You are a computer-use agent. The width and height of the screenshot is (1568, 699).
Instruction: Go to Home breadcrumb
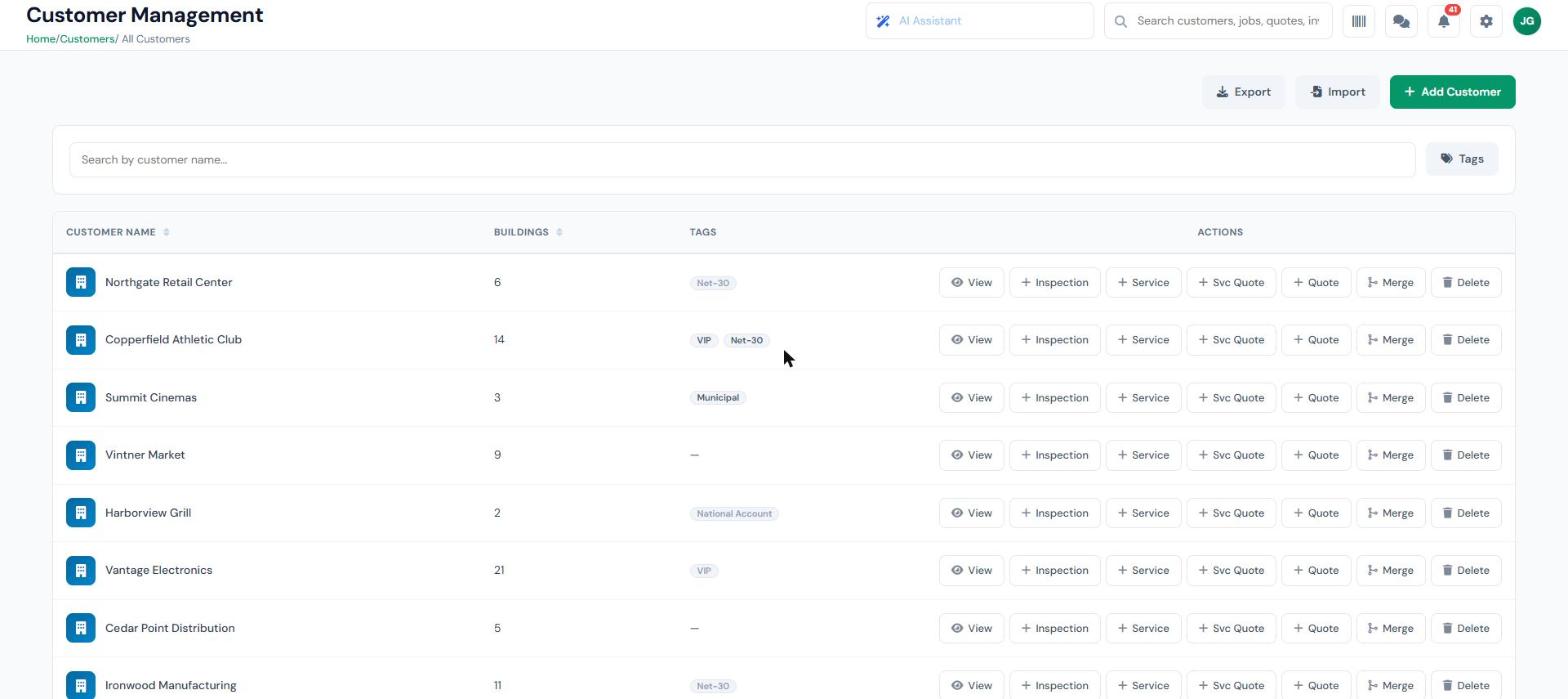(40, 39)
